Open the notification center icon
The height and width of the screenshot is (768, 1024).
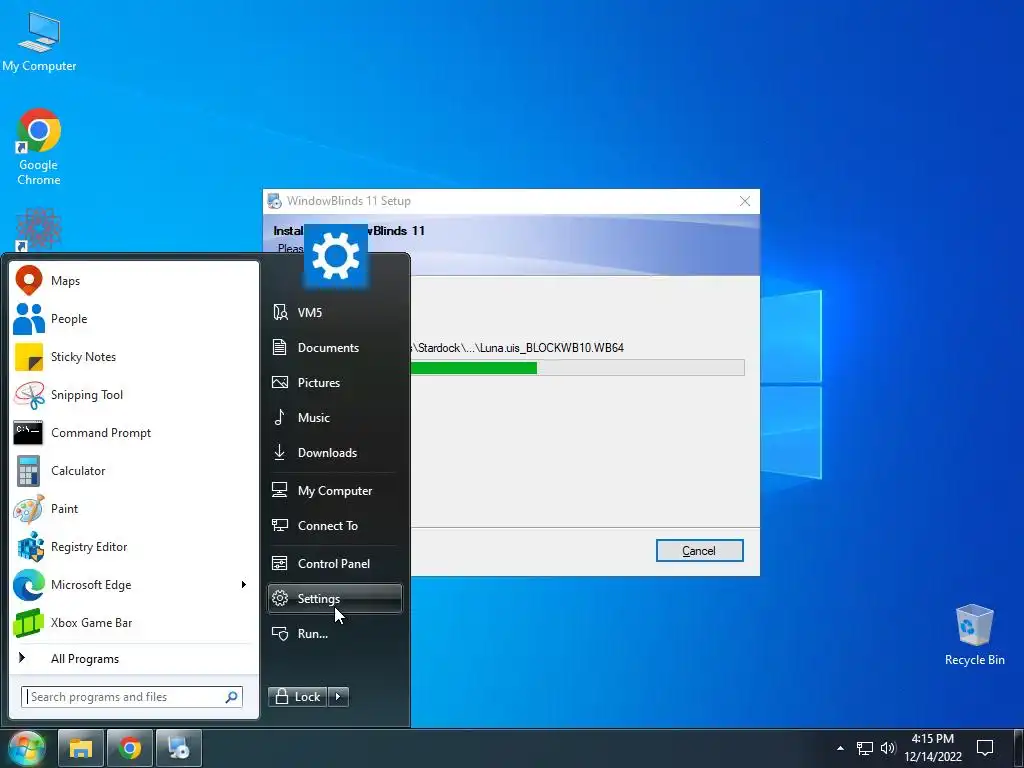point(985,748)
